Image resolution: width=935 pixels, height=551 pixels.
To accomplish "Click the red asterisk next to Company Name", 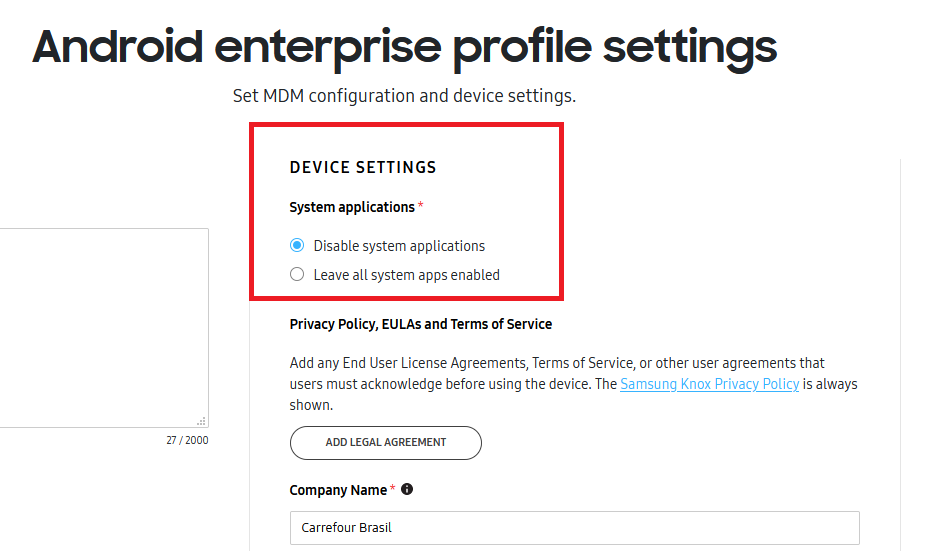I will point(393,490).
